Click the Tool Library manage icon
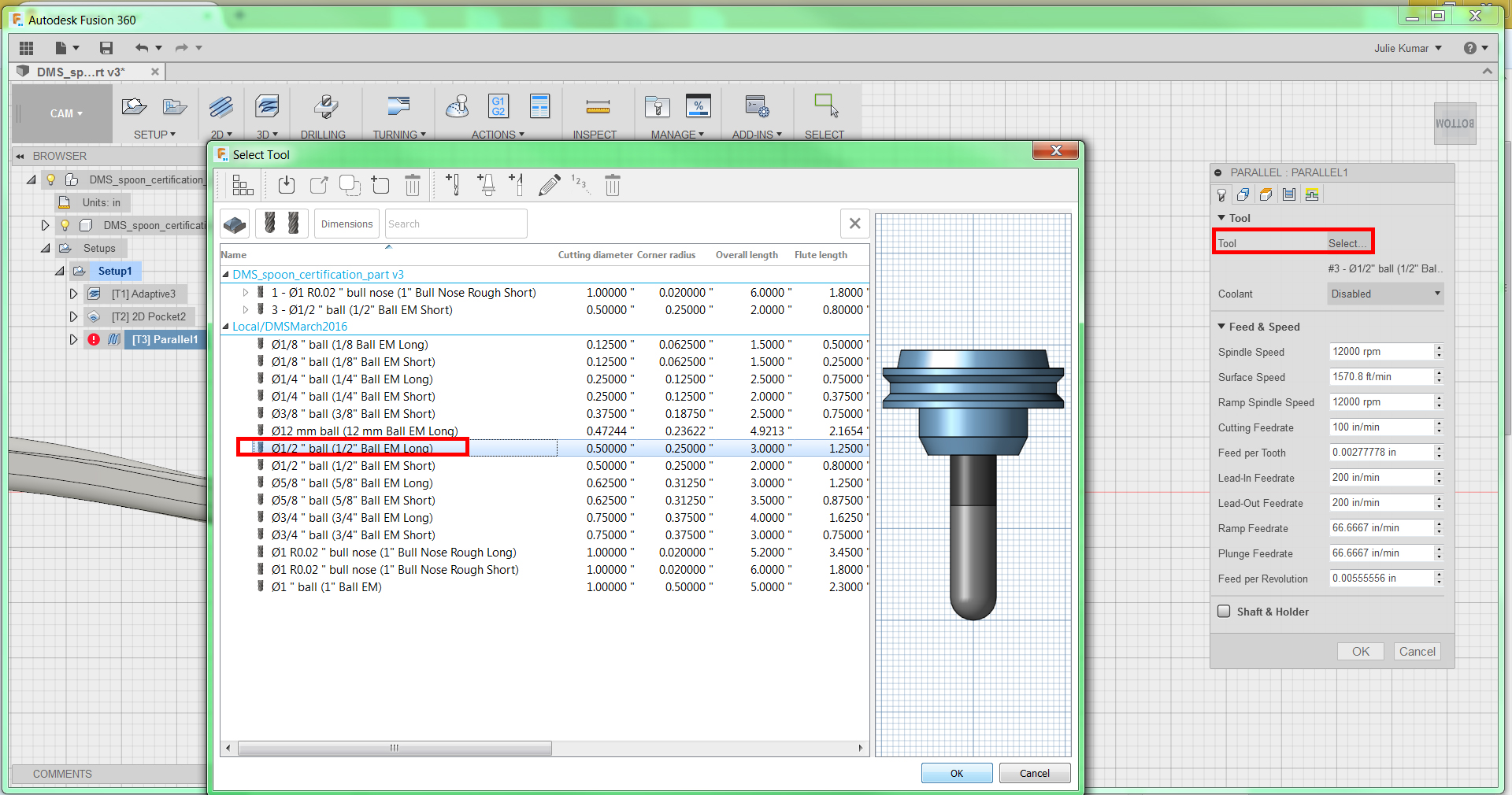The height and width of the screenshot is (795, 1512). (x=657, y=107)
